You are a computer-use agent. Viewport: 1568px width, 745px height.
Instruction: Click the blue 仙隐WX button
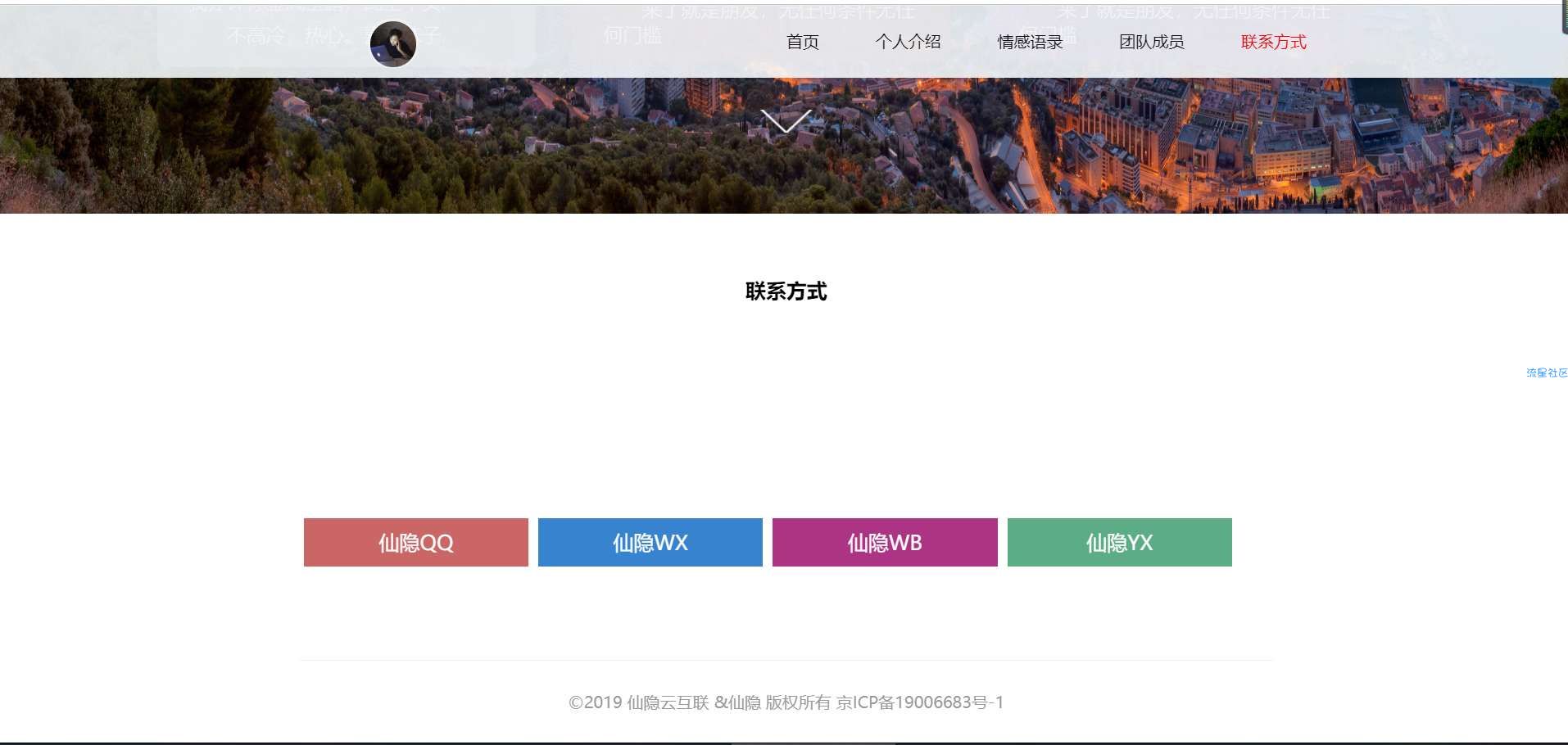coord(650,542)
